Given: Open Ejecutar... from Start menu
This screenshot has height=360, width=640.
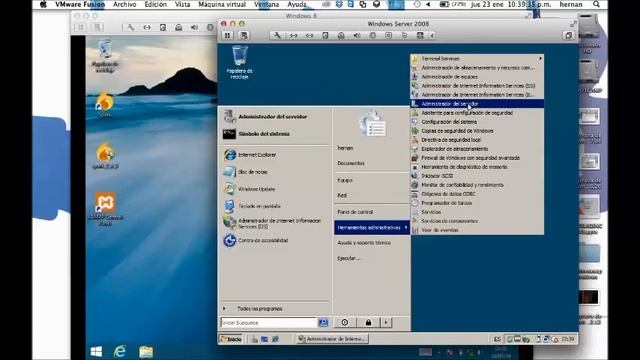Looking at the screenshot, I should coord(372,258).
